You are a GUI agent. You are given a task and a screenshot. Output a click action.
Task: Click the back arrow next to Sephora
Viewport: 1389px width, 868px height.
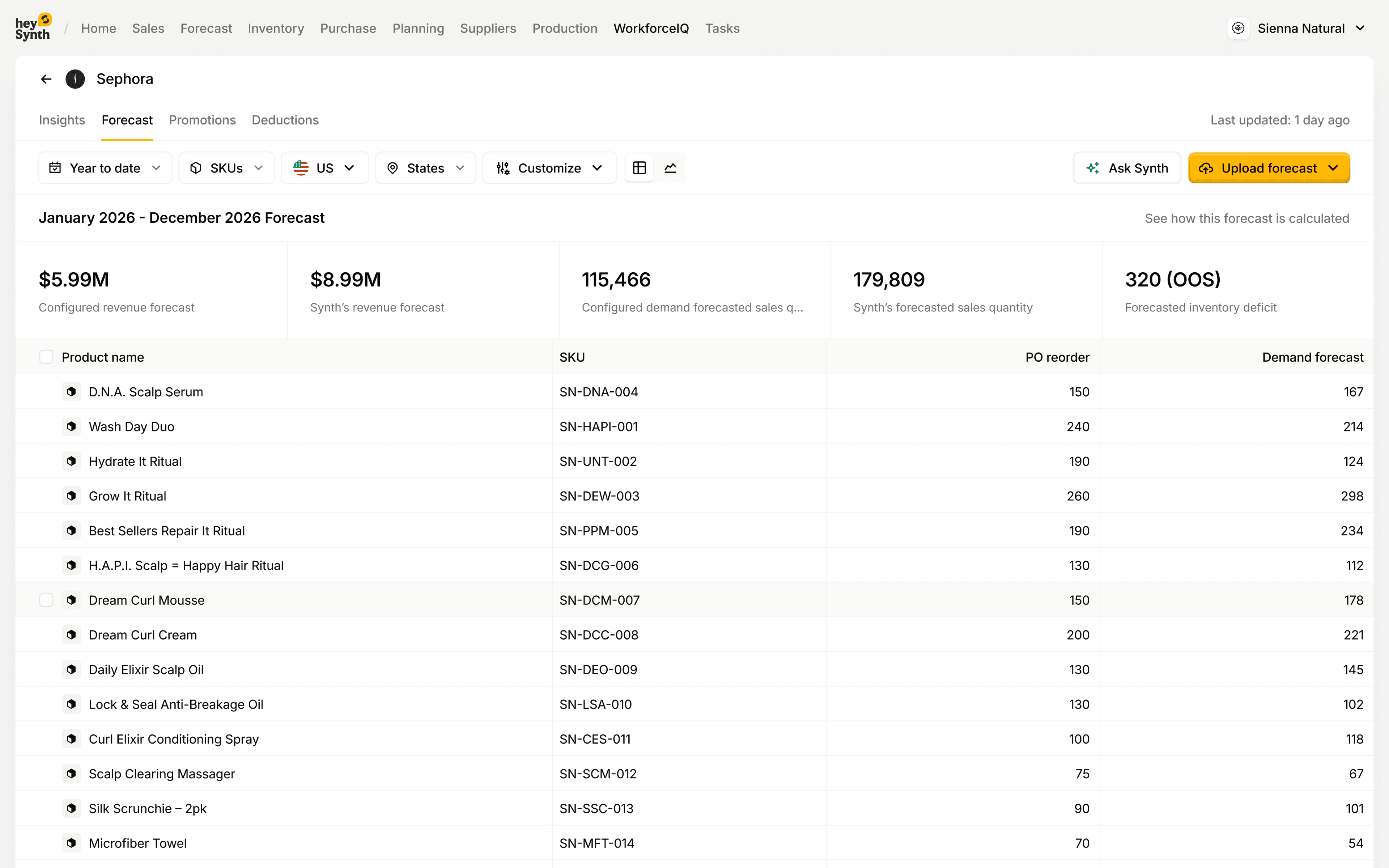click(47, 79)
